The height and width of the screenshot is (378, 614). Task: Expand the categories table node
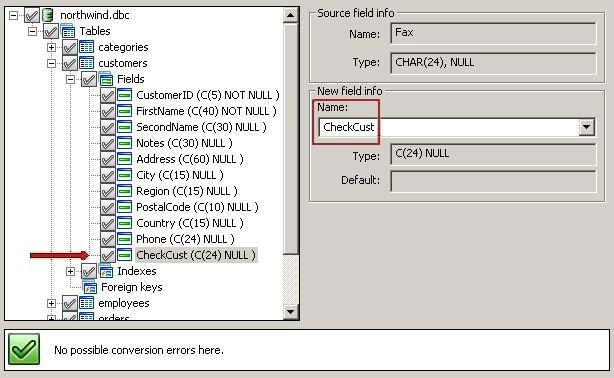coord(51,47)
